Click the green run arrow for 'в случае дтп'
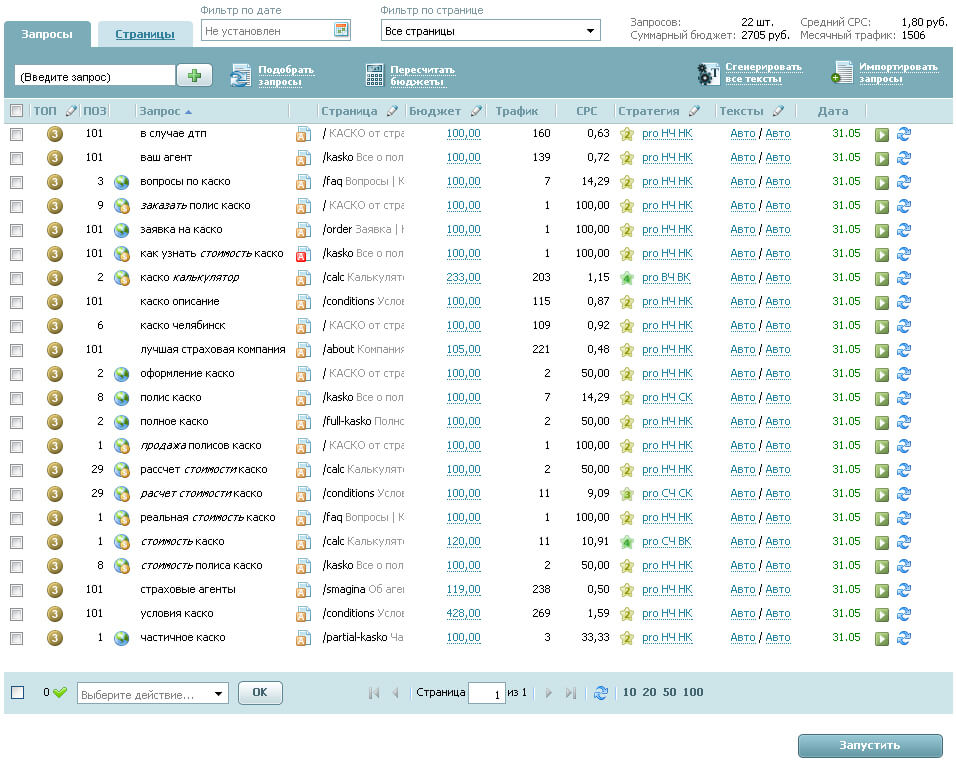Image resolution: width=956 pixels, height=763 pixels. pos(882,134)
